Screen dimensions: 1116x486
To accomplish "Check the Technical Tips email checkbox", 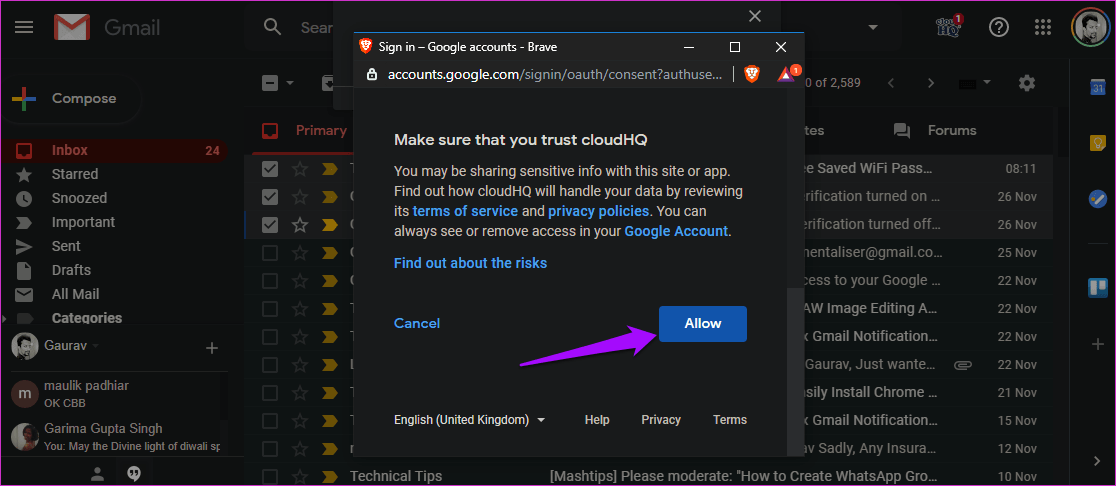I will (270, 476).
